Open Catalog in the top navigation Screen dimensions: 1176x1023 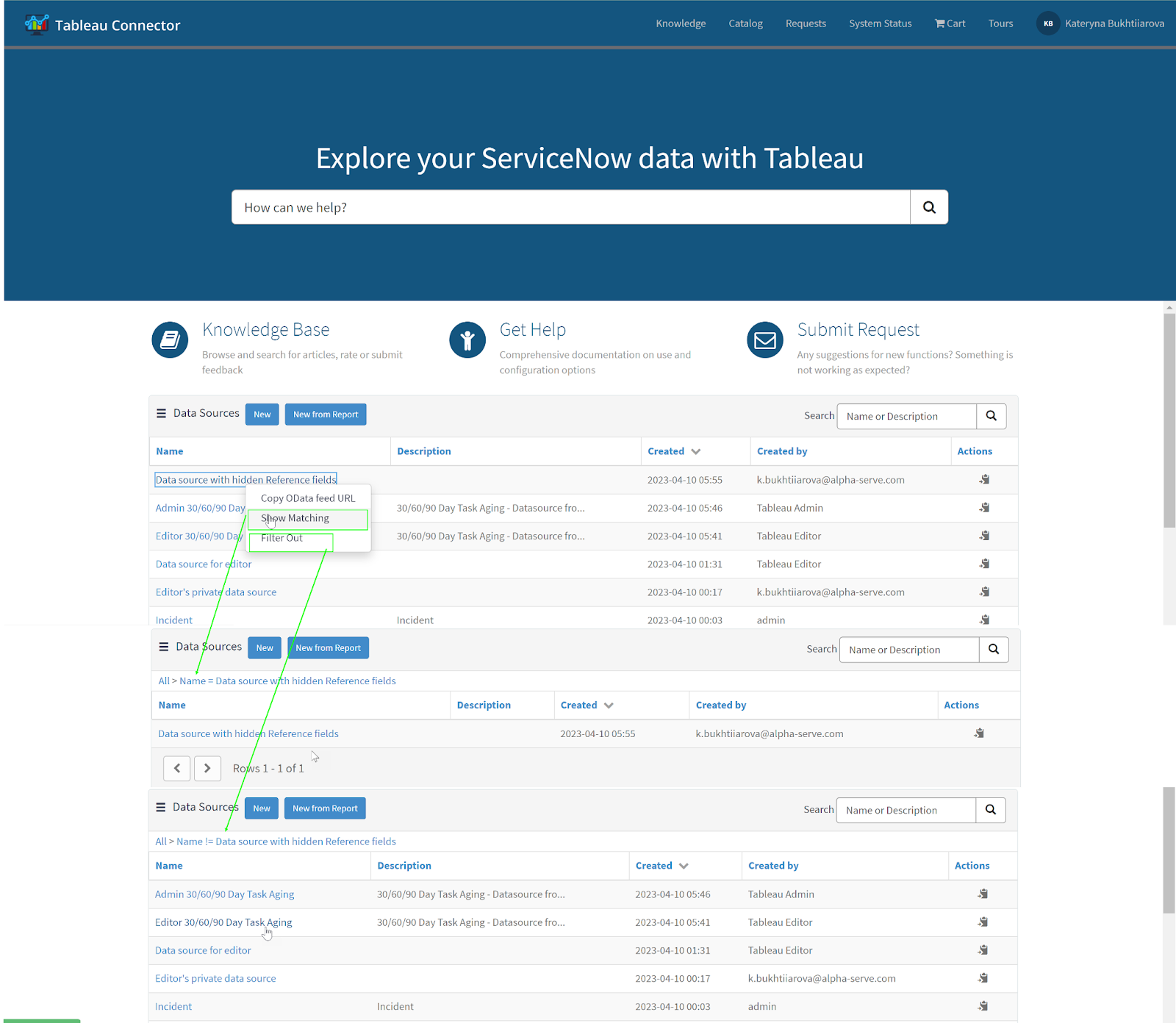pyautogui.click(x=745, y=24)
